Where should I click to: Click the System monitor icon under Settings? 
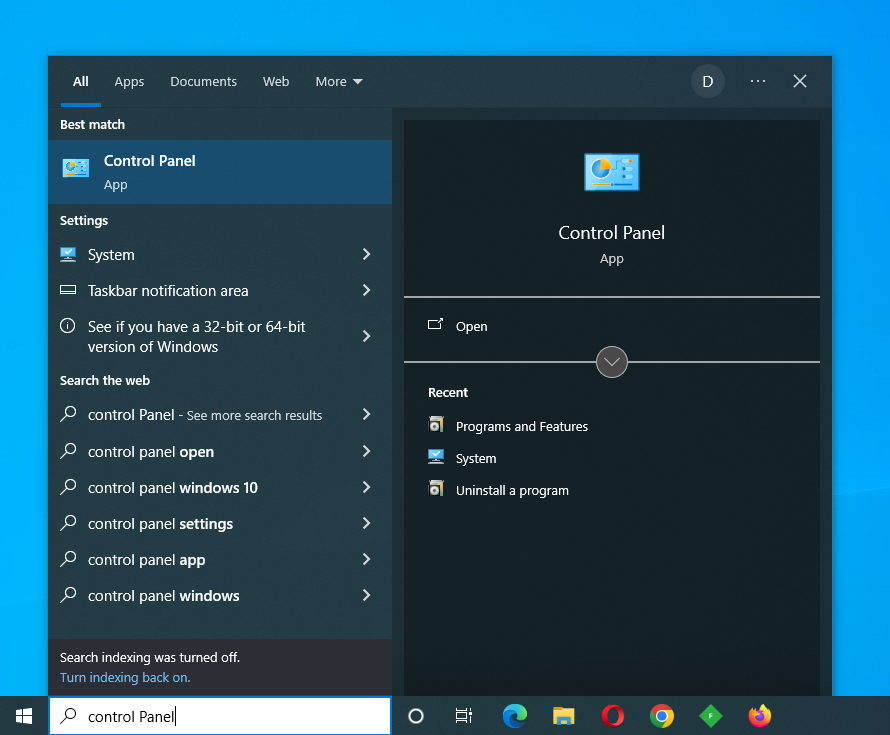68,254
